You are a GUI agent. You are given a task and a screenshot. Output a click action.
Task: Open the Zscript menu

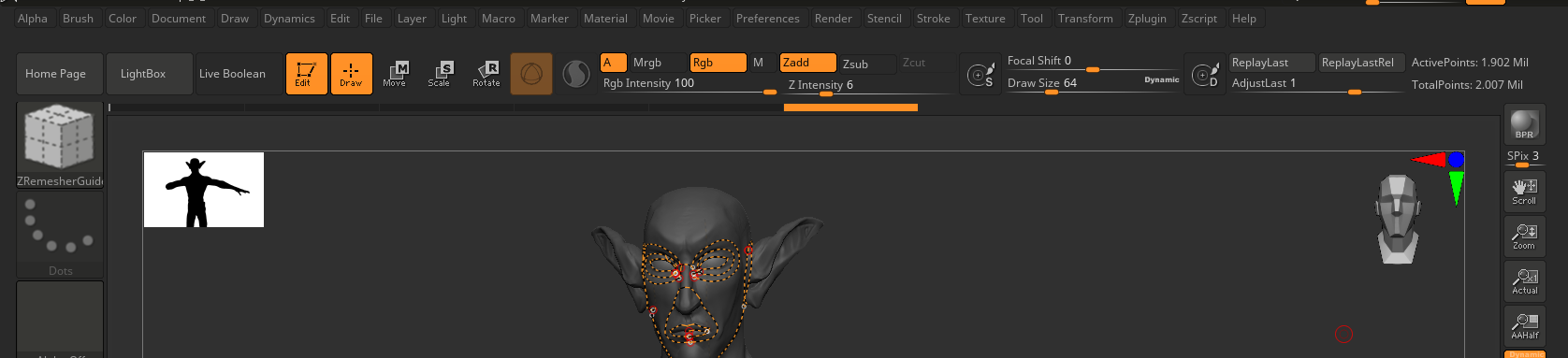coord(1199,18)
